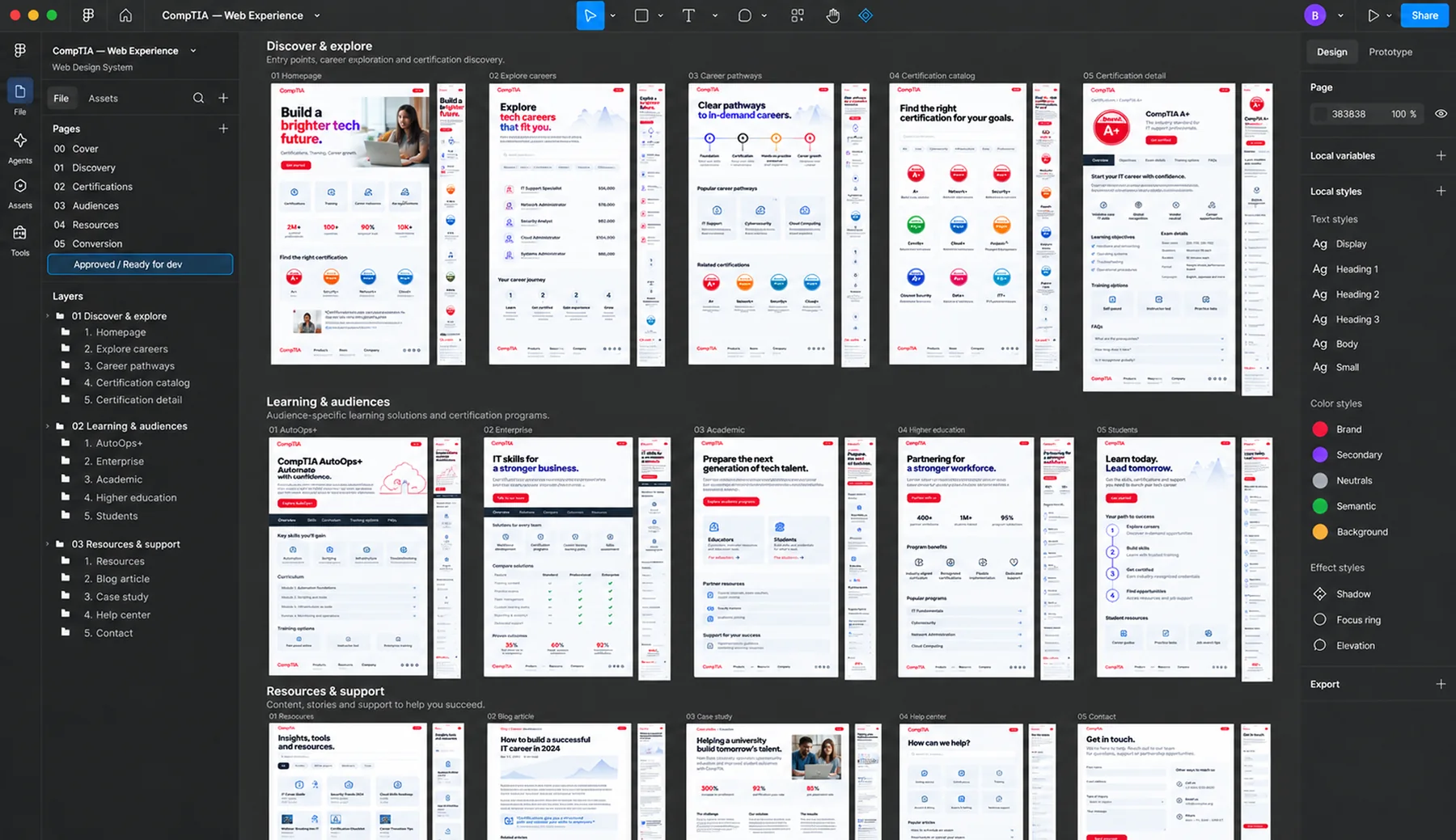
Task: Click the user avatar B
Action: tap(1315, 15)
